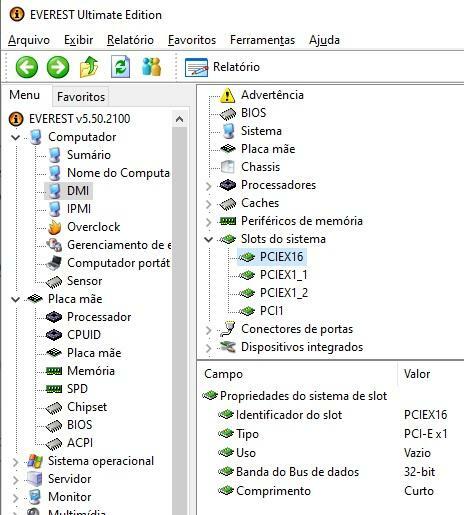Image resolution: width=464 pixels, height=515 pixels.
Task: Switch to the Favoritos tab
Action: [x=81, y=97]
